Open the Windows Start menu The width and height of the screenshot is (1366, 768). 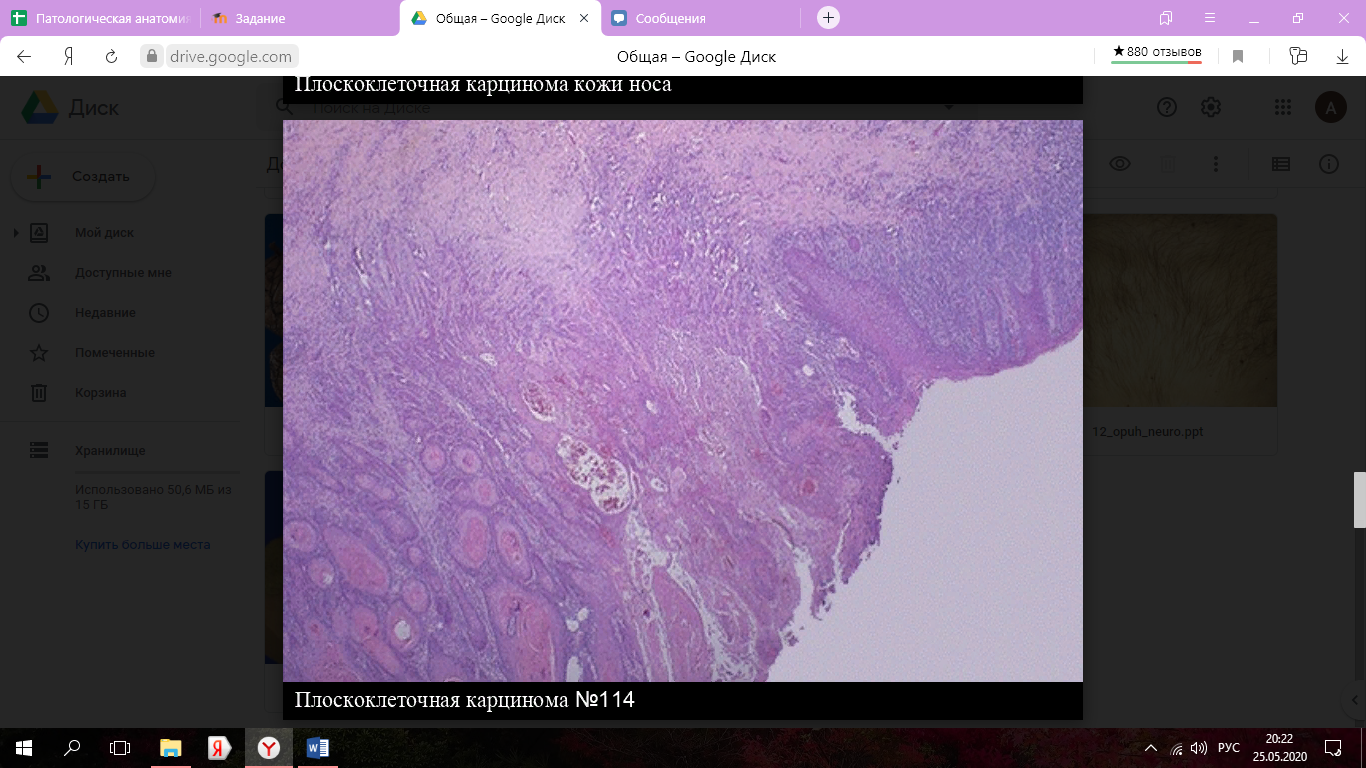point(24,748)
